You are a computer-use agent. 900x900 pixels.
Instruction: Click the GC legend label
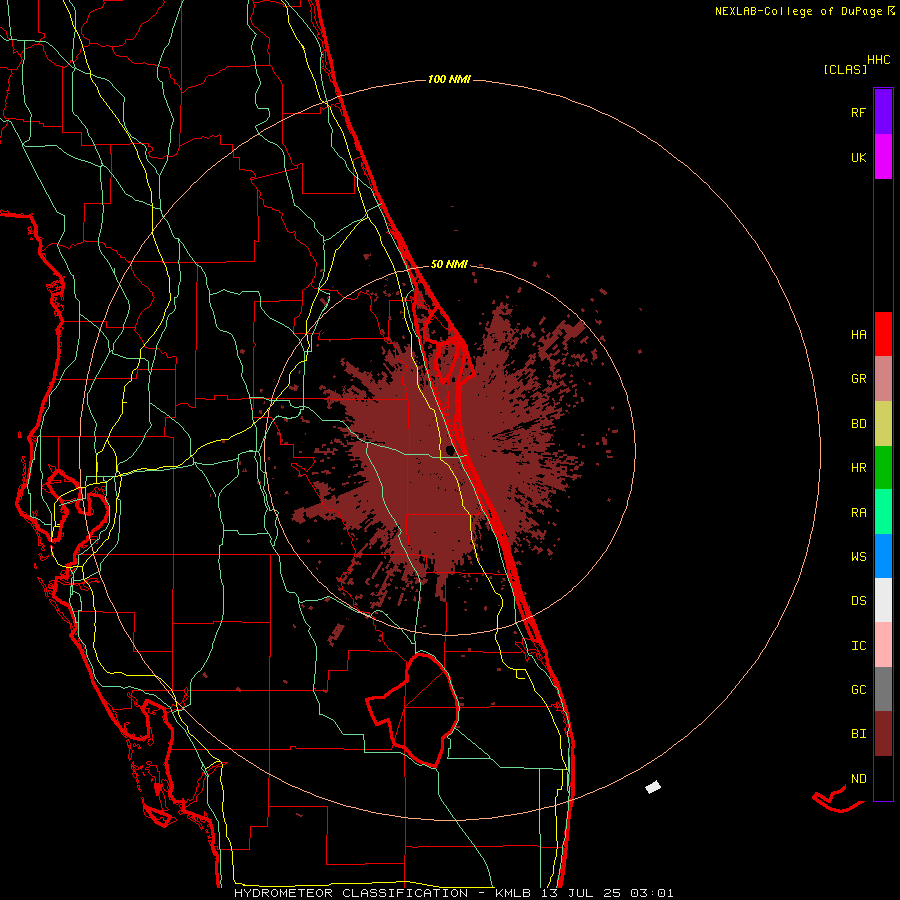click(x=858, y=690)
